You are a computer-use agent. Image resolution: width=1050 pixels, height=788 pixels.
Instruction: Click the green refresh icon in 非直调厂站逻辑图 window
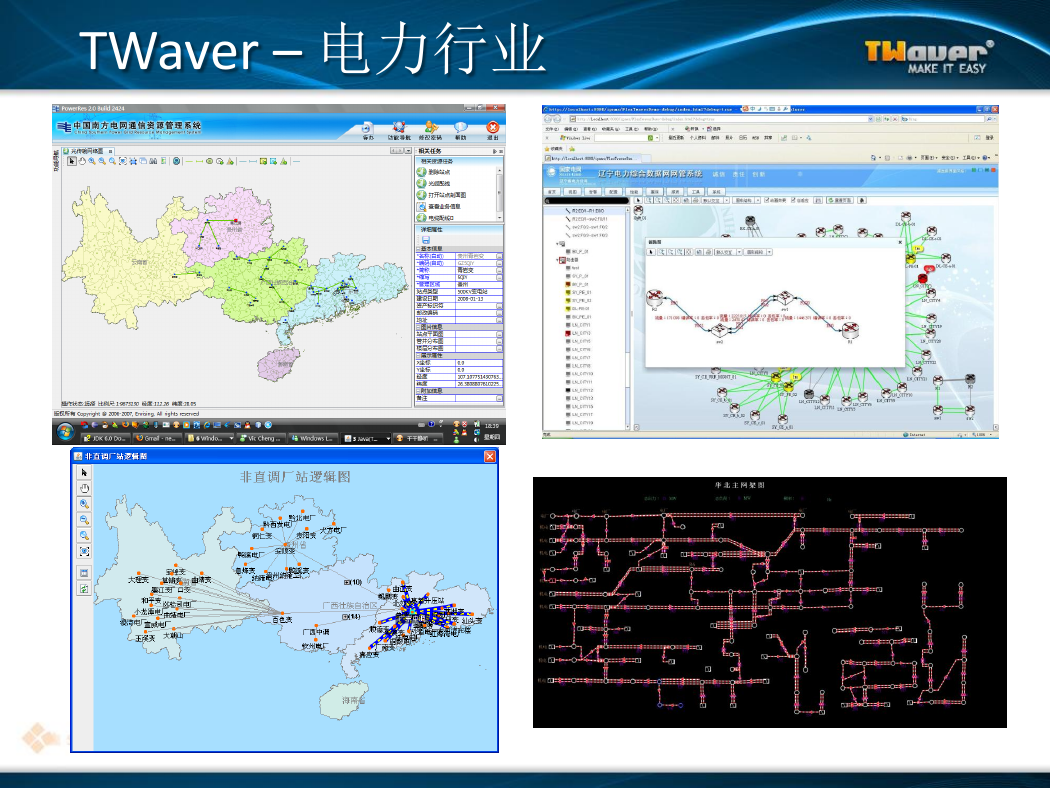click(x=84, y=589)
